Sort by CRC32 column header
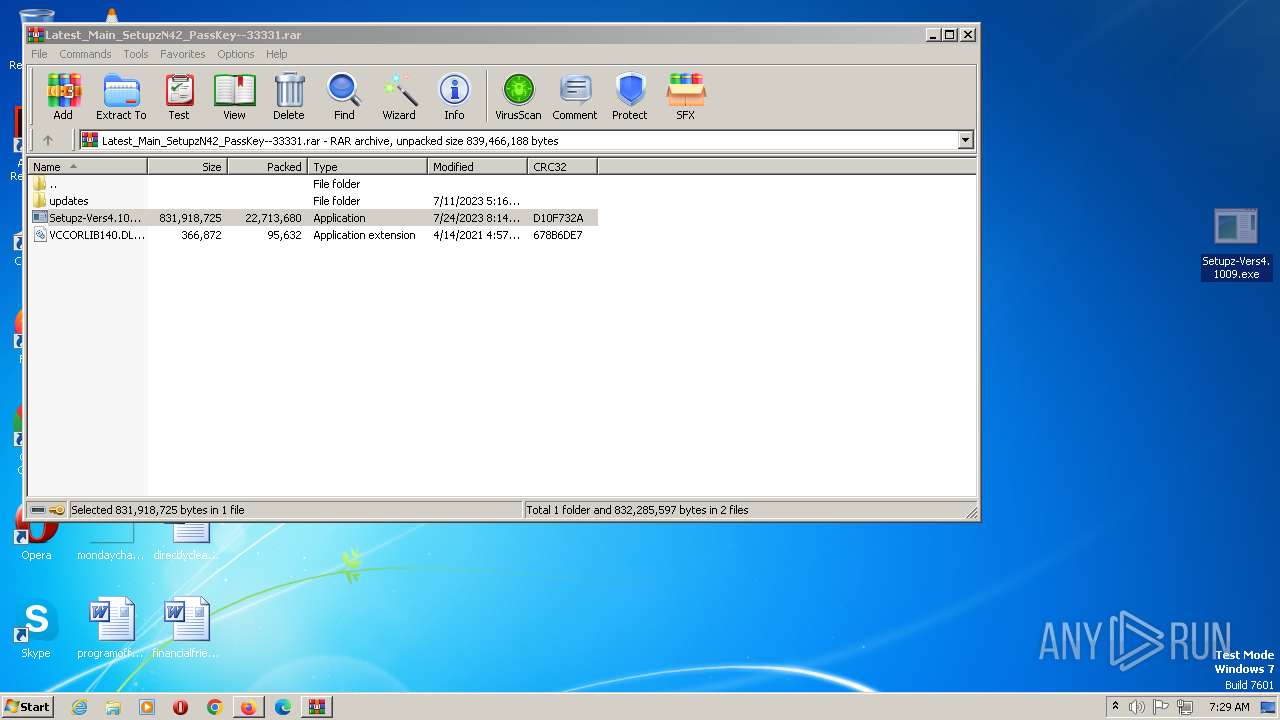The height and width of the screenshot is (720, 1280). 563,167
